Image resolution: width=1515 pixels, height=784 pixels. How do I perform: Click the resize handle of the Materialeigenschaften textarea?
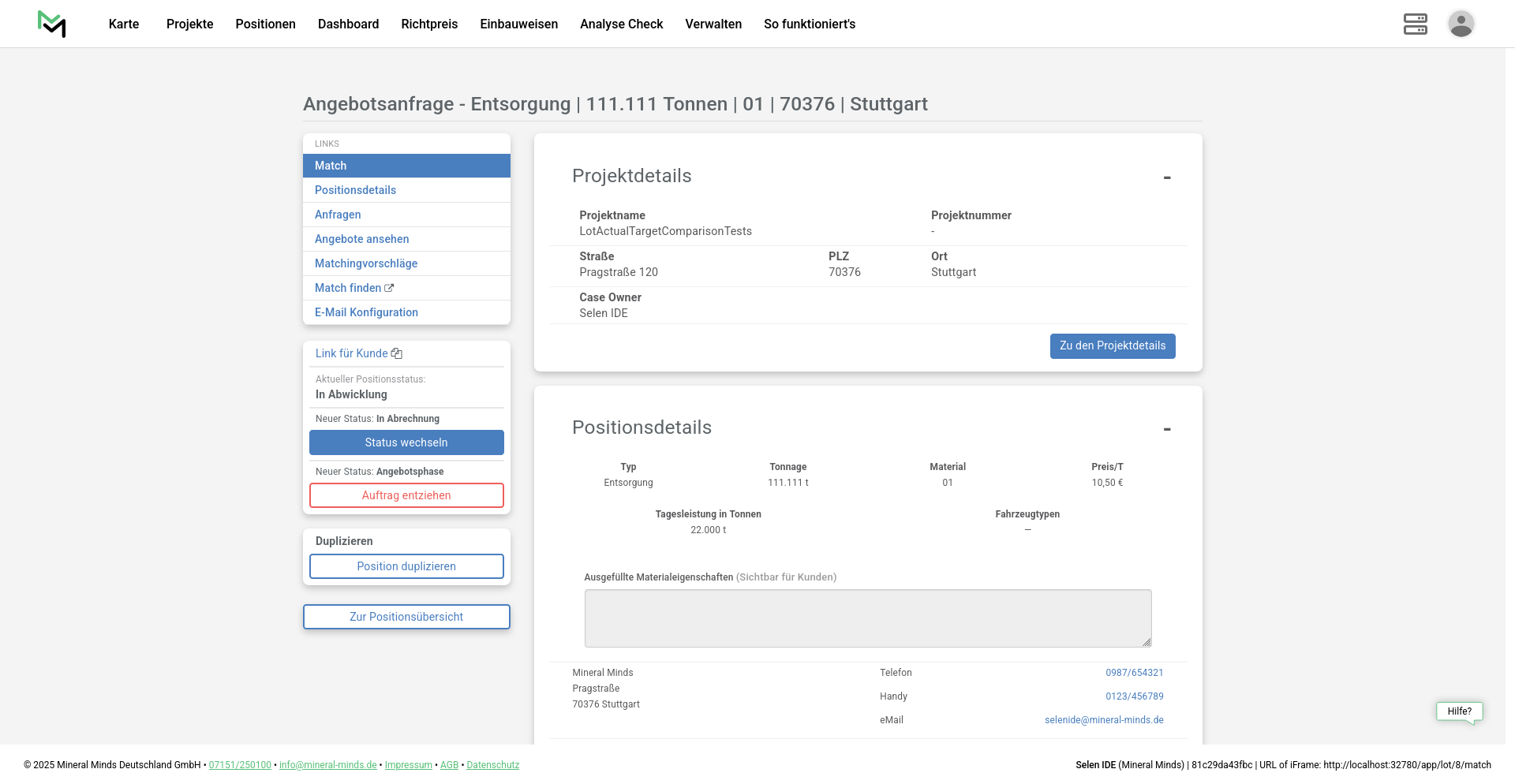pos(1147,642)
